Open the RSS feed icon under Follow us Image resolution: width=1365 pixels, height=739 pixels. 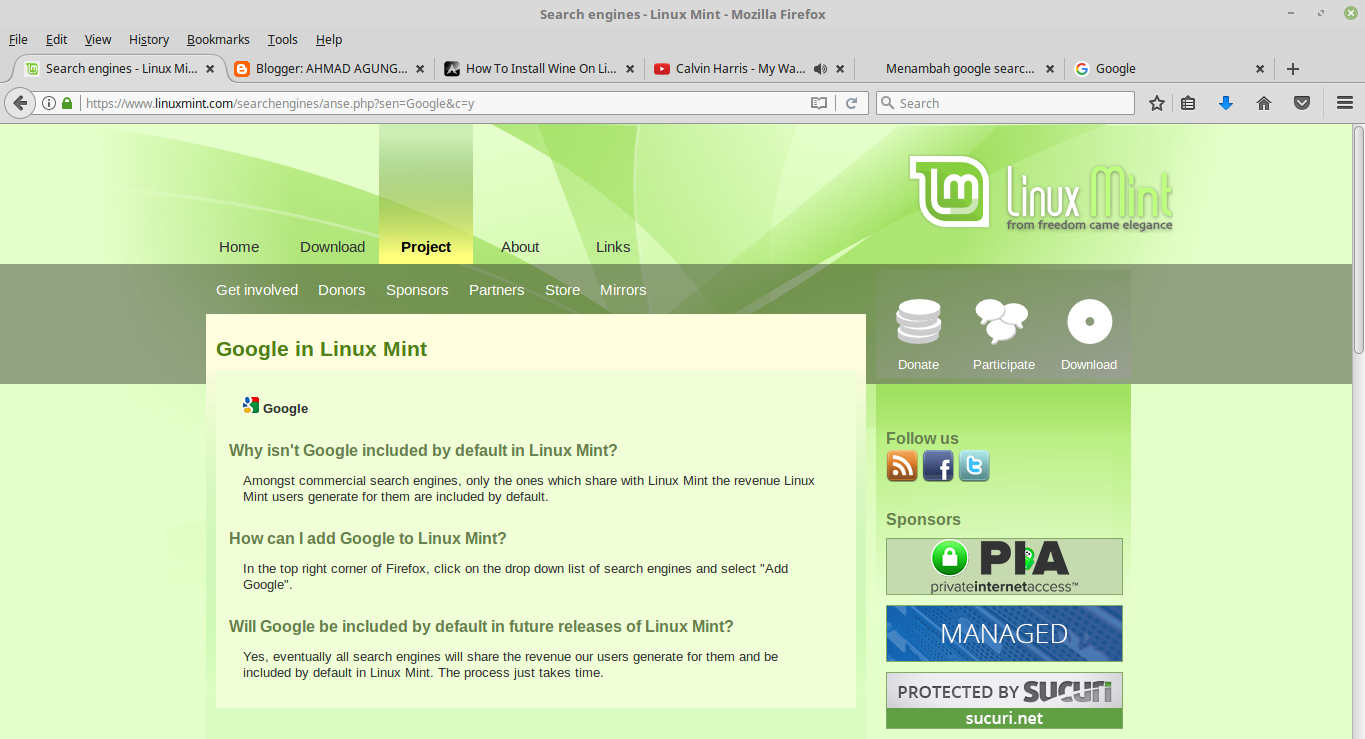(902, 466)
